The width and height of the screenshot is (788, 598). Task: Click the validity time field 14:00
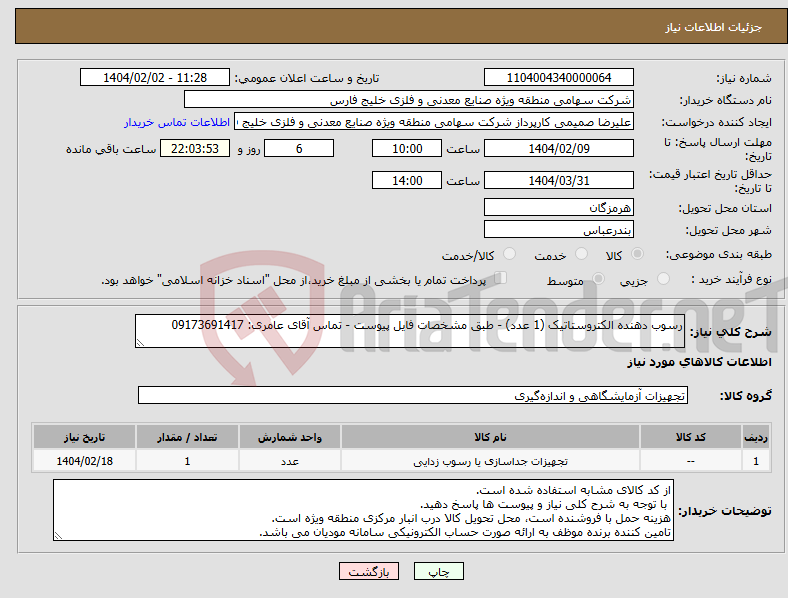(407, 180)
